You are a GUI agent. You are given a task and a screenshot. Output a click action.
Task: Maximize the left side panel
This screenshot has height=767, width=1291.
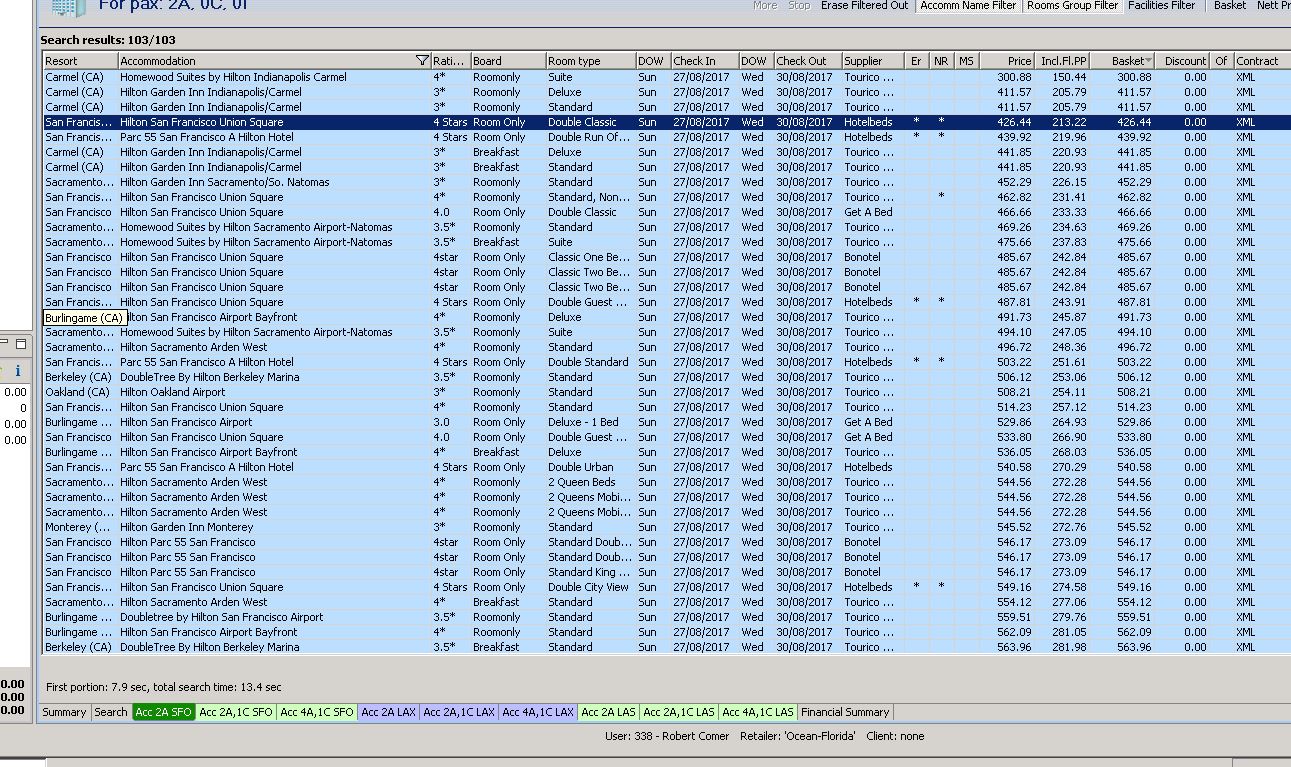point(21,344)
